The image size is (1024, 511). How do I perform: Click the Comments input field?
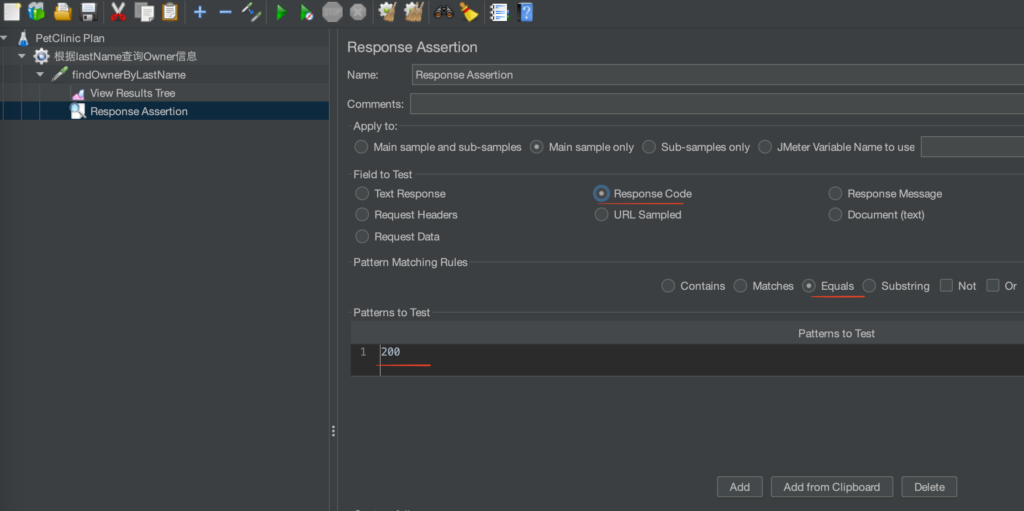tap(716, 104)
